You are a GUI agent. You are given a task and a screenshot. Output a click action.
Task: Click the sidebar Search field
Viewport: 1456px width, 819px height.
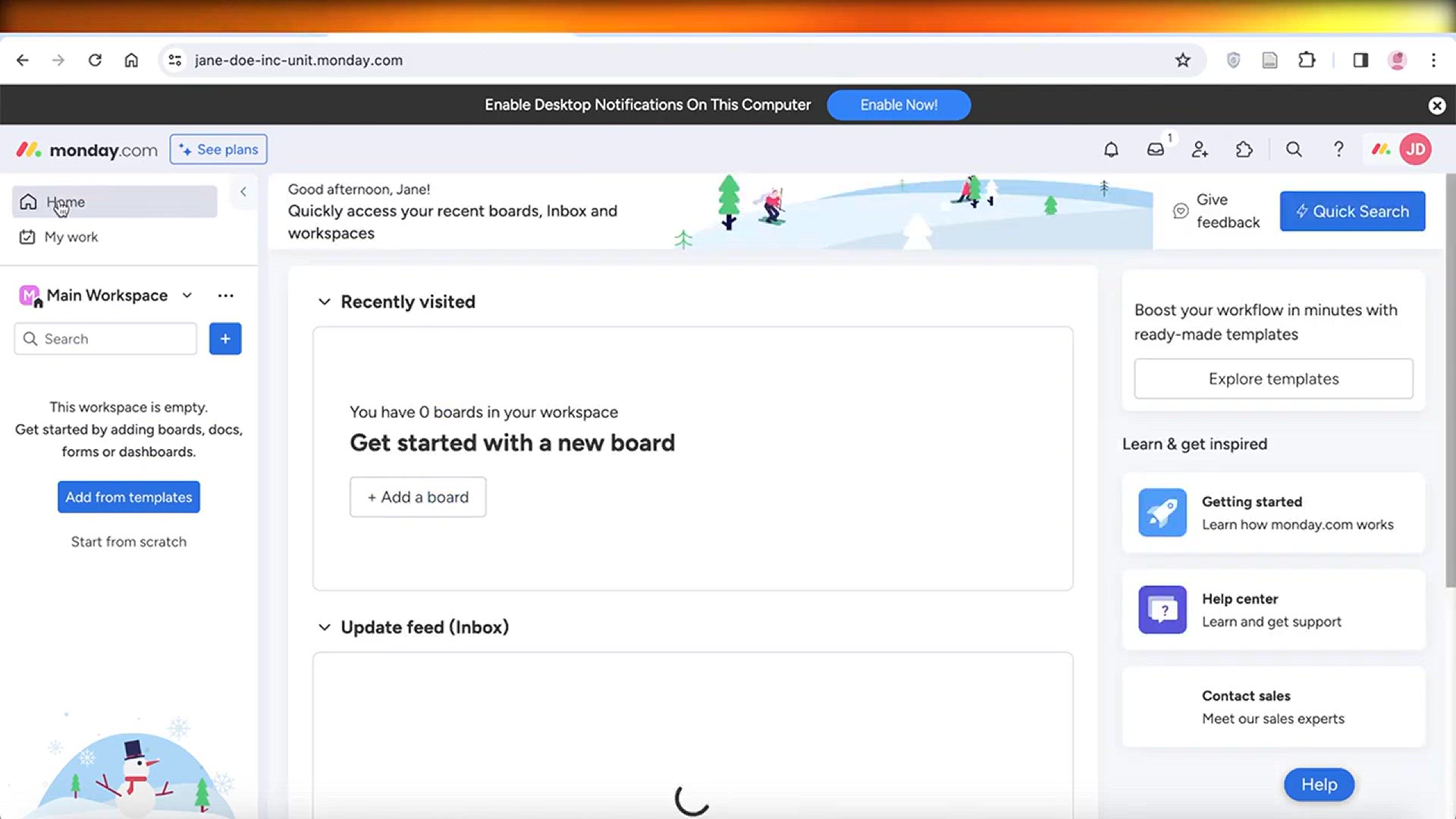(x=105, y=339)
